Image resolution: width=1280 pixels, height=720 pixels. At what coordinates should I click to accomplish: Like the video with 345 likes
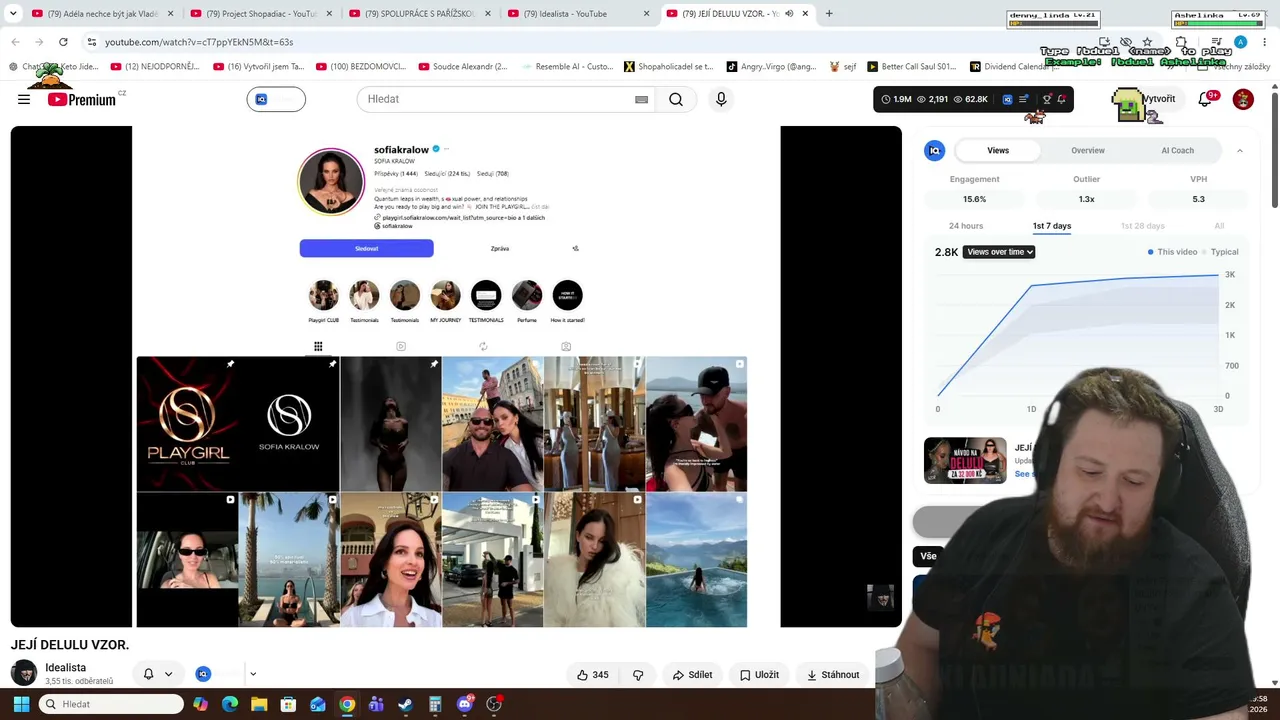tap(592, 675)
